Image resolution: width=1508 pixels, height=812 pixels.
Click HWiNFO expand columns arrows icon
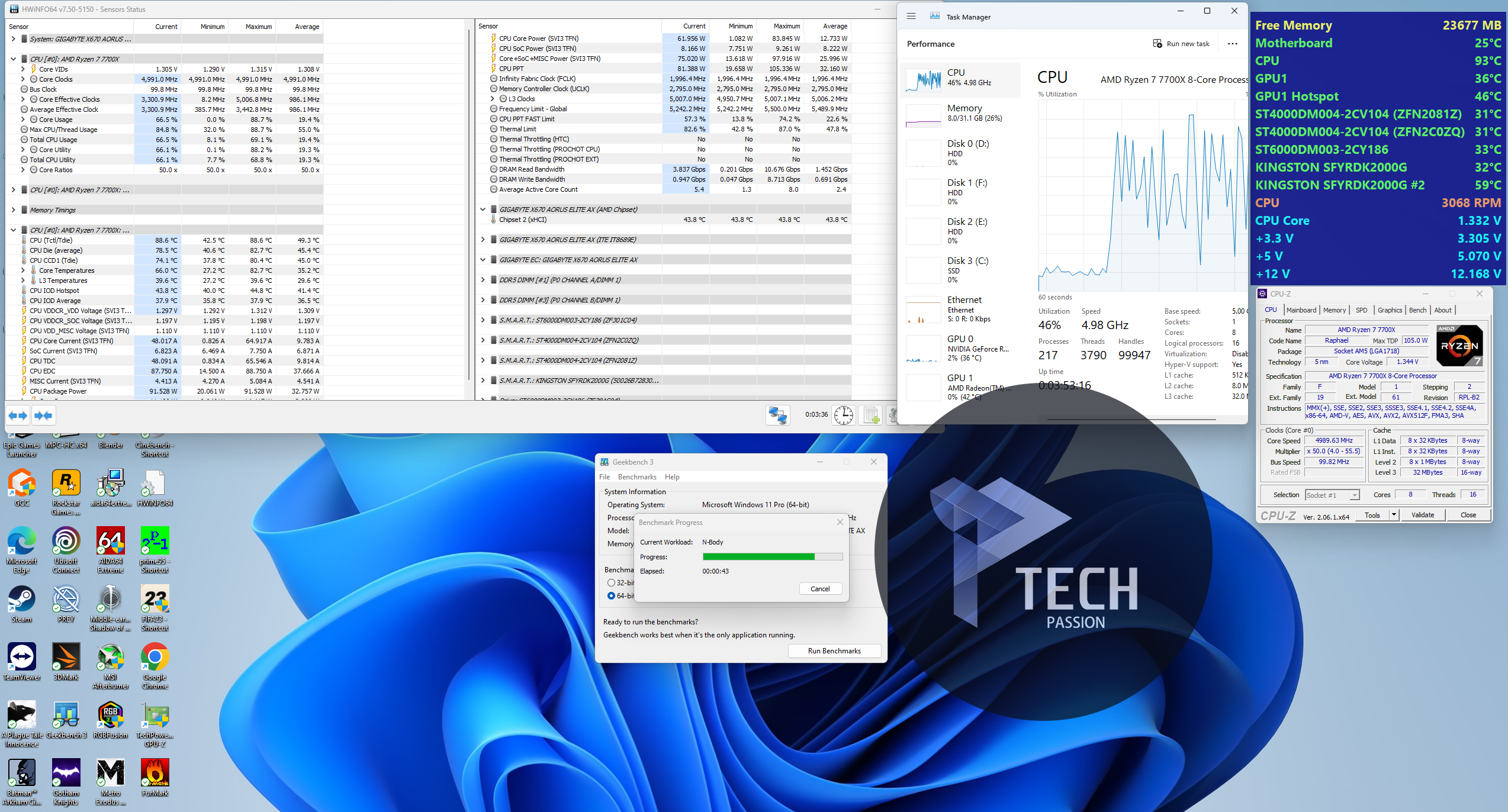pos(18,416)
